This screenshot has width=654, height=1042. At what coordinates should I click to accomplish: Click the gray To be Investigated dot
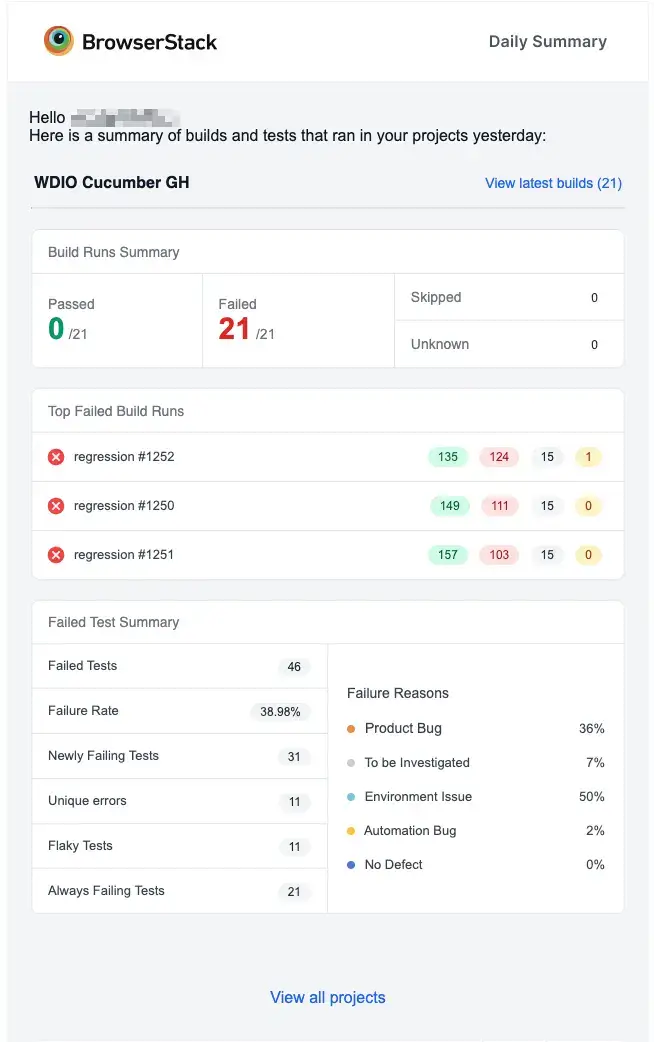[x=351, y=763]
